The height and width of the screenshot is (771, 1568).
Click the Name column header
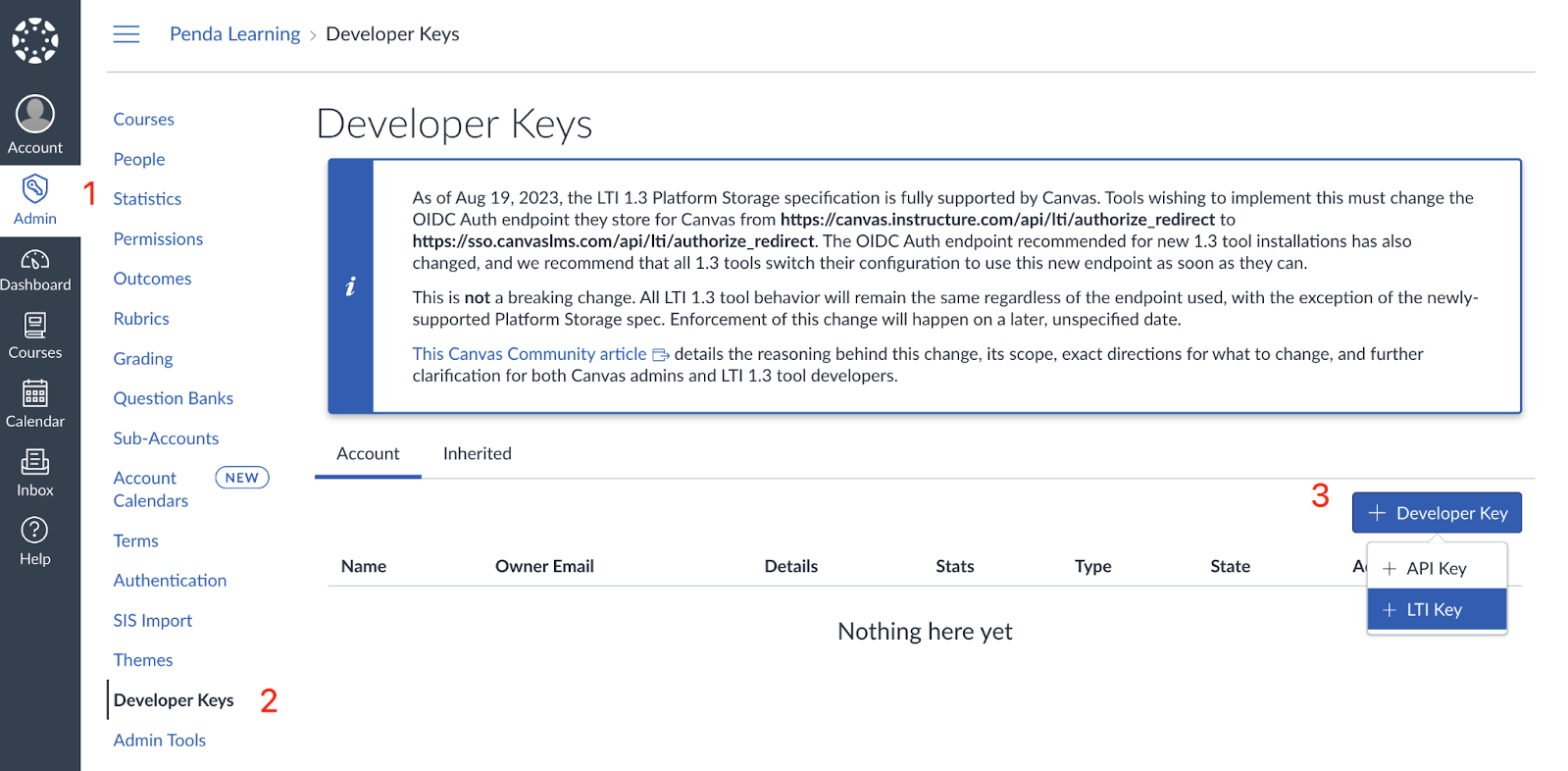(x=364, y=566)
